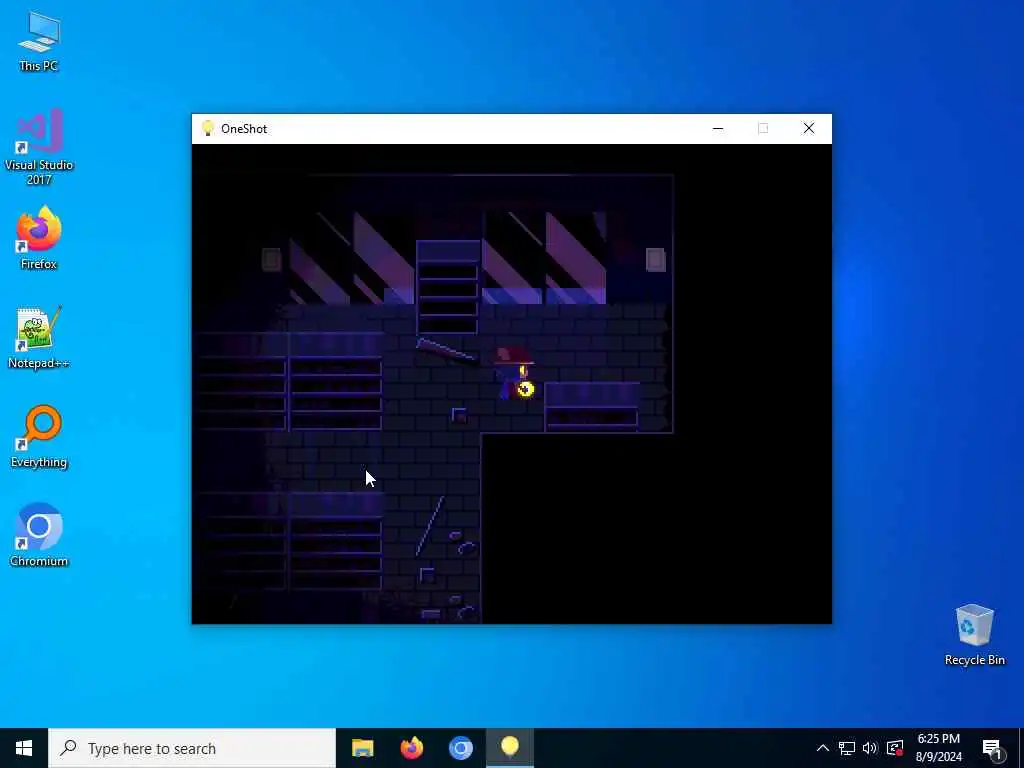
Task: Select the Notepad++ desktop shortcut
Action: tap(39, 336)
